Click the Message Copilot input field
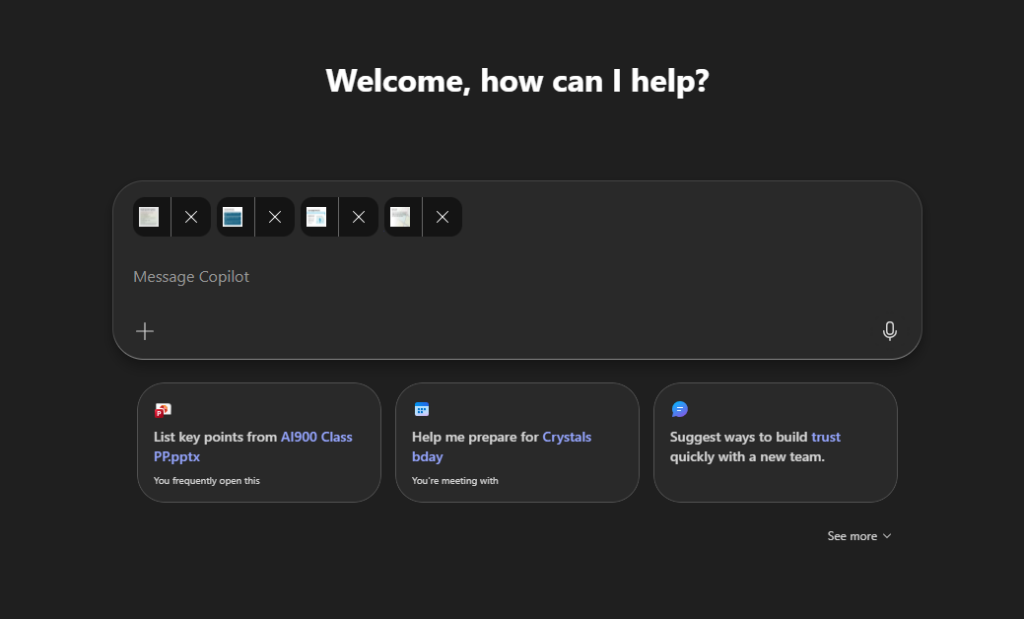This screenshot has height=619, width=1024. pyautogui.click(x=400, y=276)
